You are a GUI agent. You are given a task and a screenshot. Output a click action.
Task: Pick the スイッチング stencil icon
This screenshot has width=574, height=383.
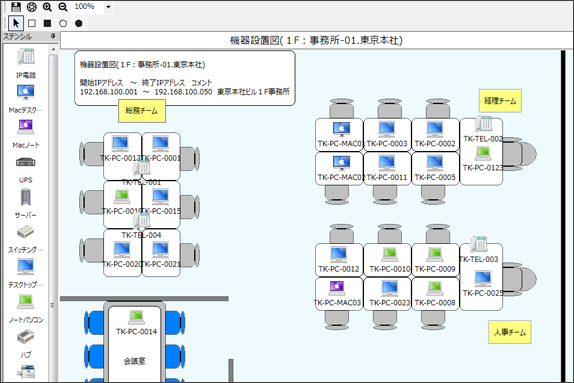click(26, 232)
